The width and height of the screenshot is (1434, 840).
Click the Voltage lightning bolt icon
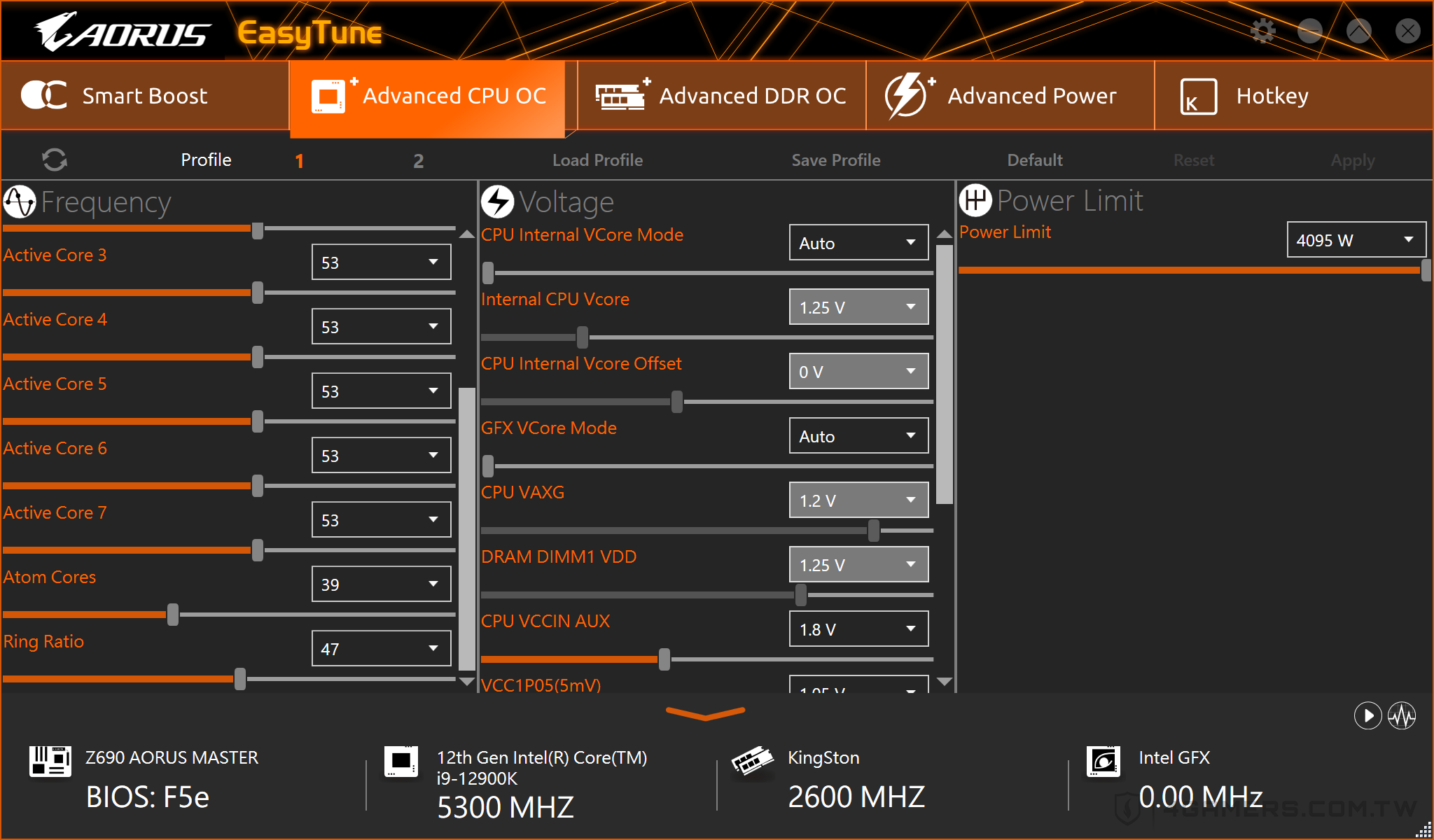coord(498,202)
